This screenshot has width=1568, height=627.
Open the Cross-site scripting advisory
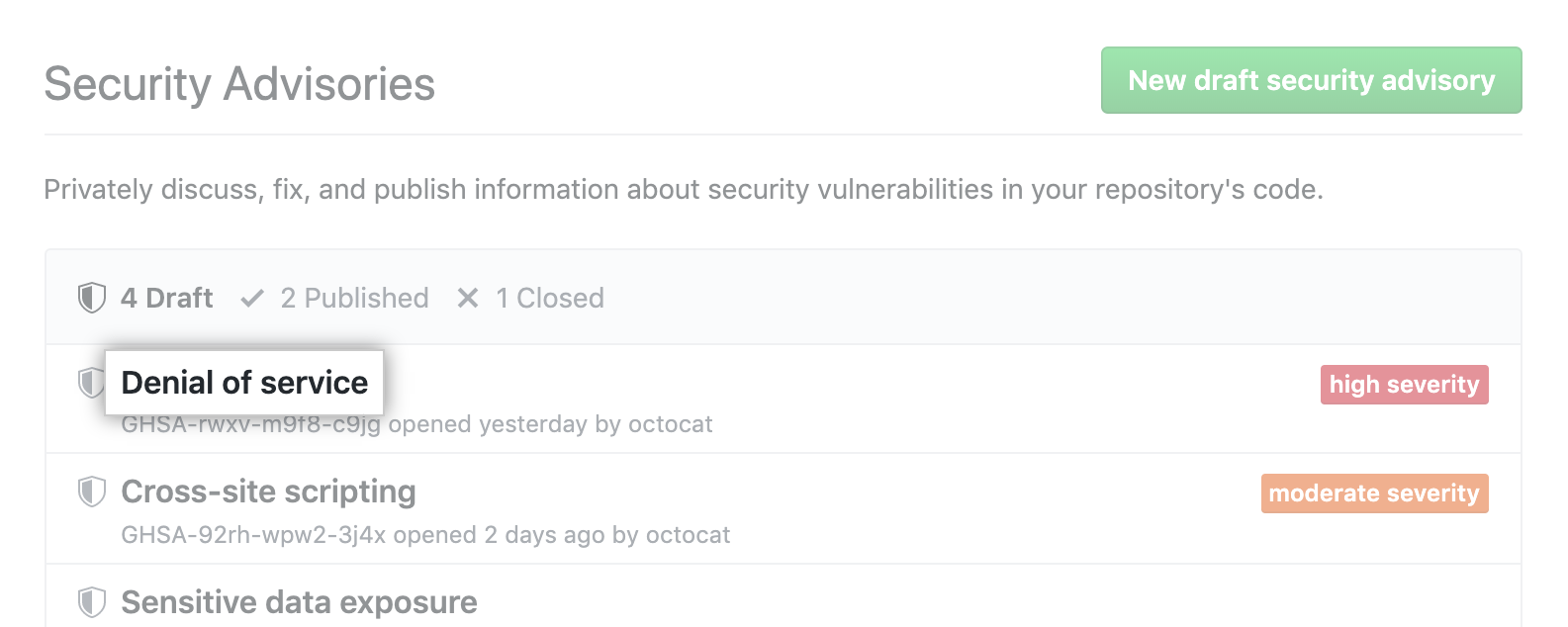click(x=267, y=492)
